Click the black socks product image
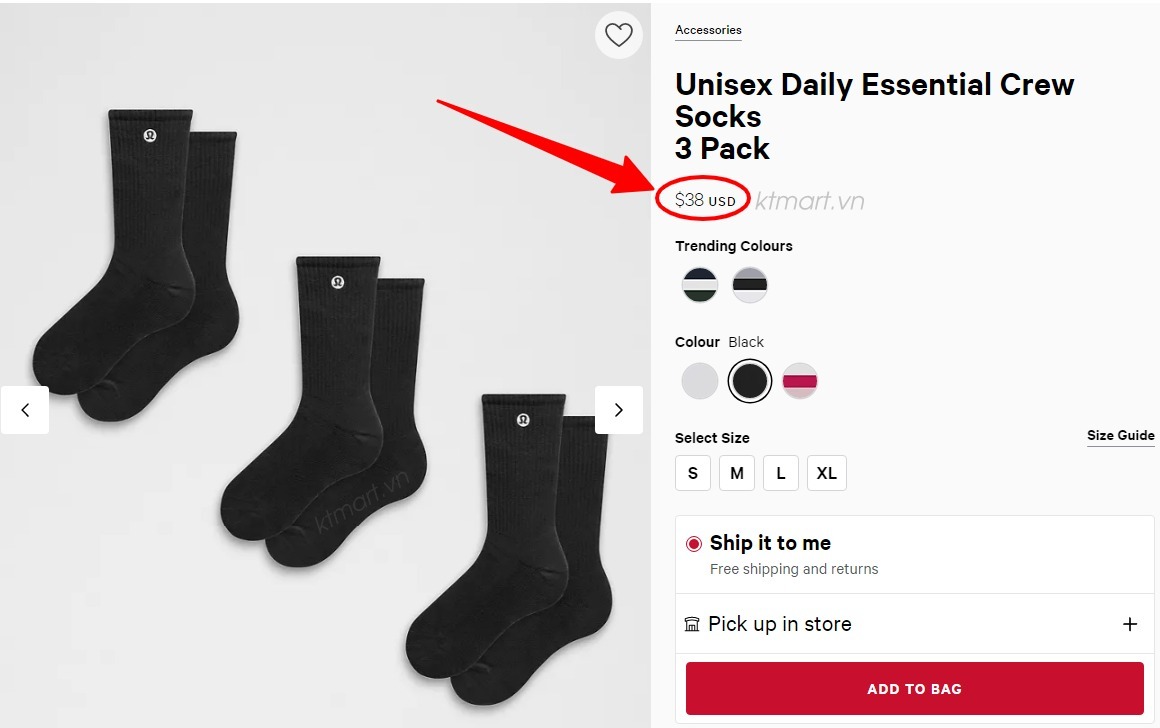Image resolution: width=1160 pixels, height=728 pixels. [320, 400]
